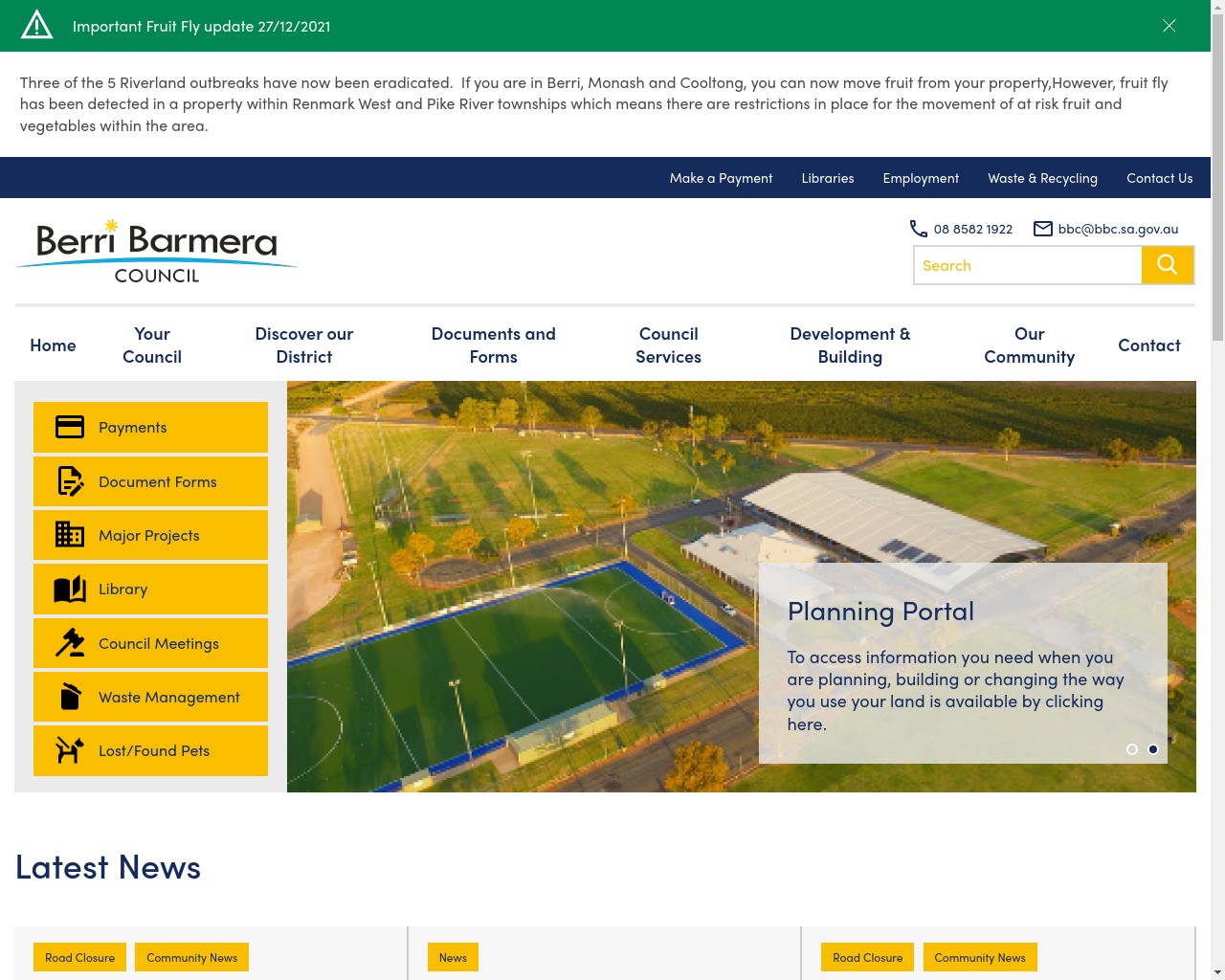1225x980 pixels.
Task: Click the Lost/Found Pets animal icon
Action: point(70,751)
